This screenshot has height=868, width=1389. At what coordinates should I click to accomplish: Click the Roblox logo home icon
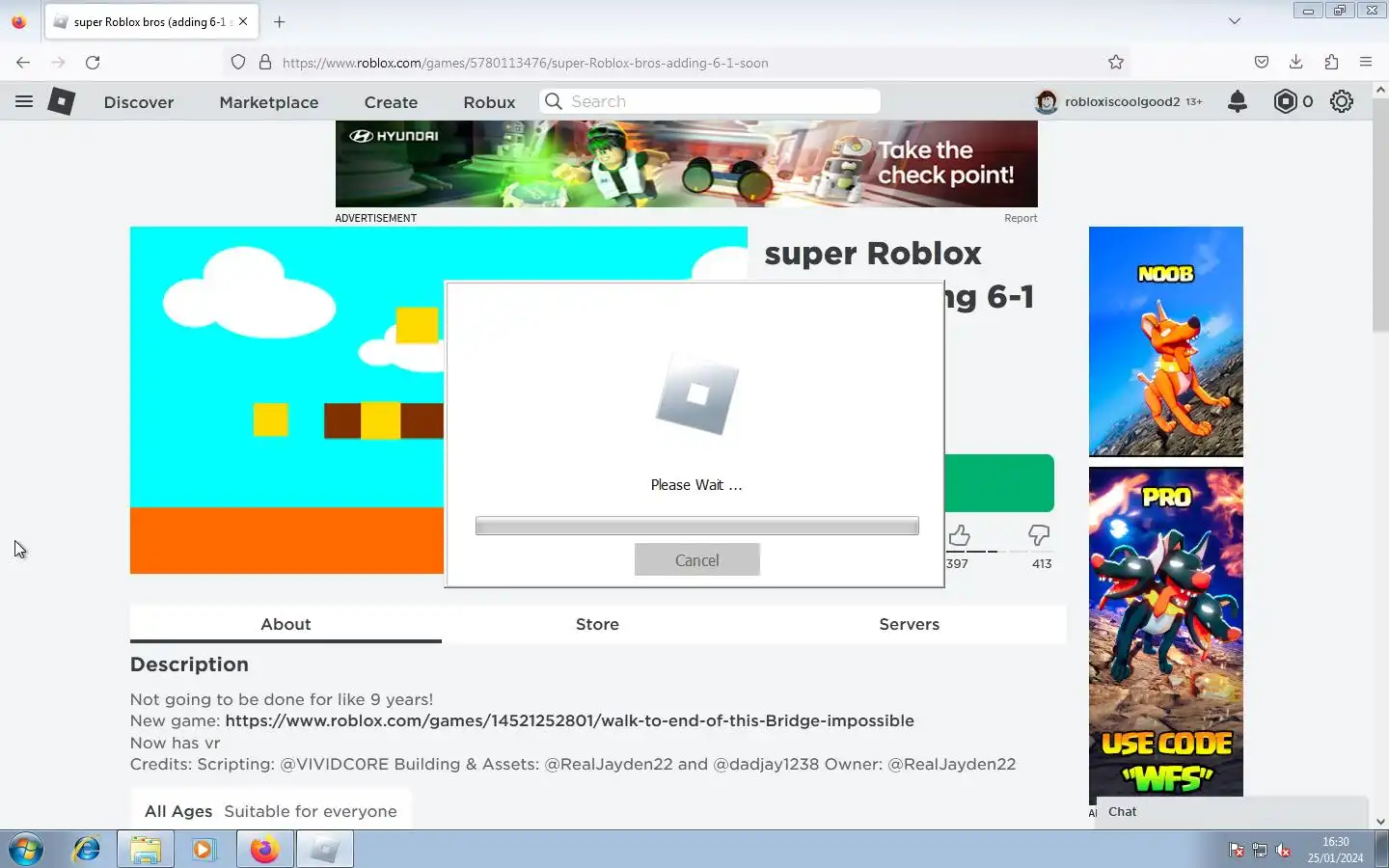(x=62, y=101)
